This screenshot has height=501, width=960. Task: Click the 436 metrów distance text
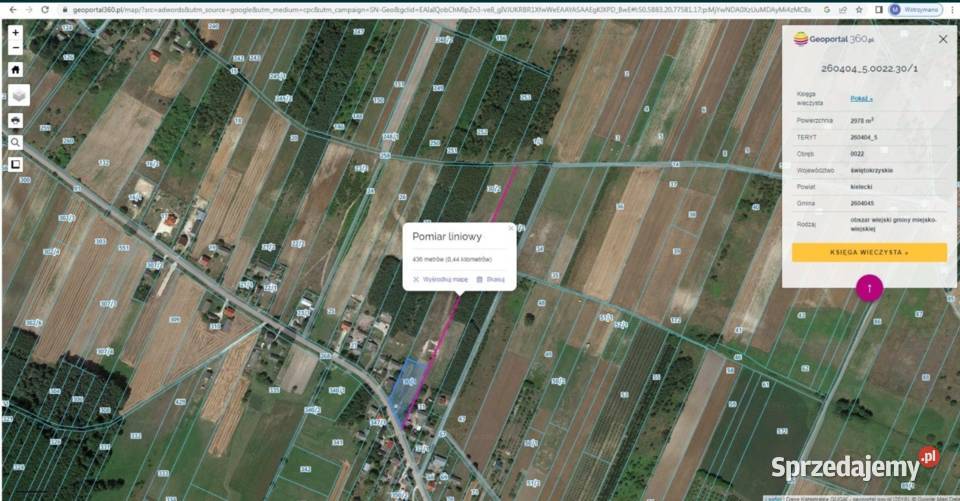452,260
